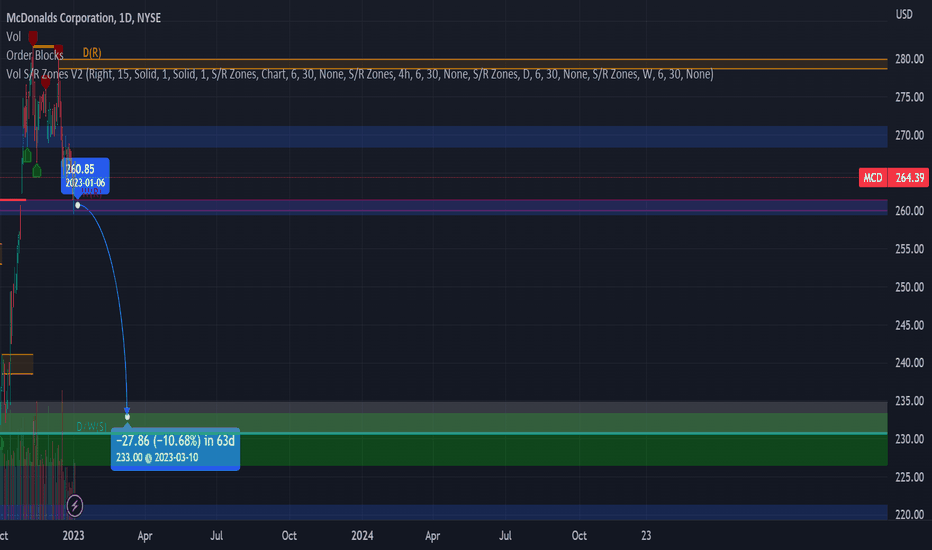Click the lightning bolt events icon
The height and width of the screenshot is (550, 932).
[x=74, y=506]
